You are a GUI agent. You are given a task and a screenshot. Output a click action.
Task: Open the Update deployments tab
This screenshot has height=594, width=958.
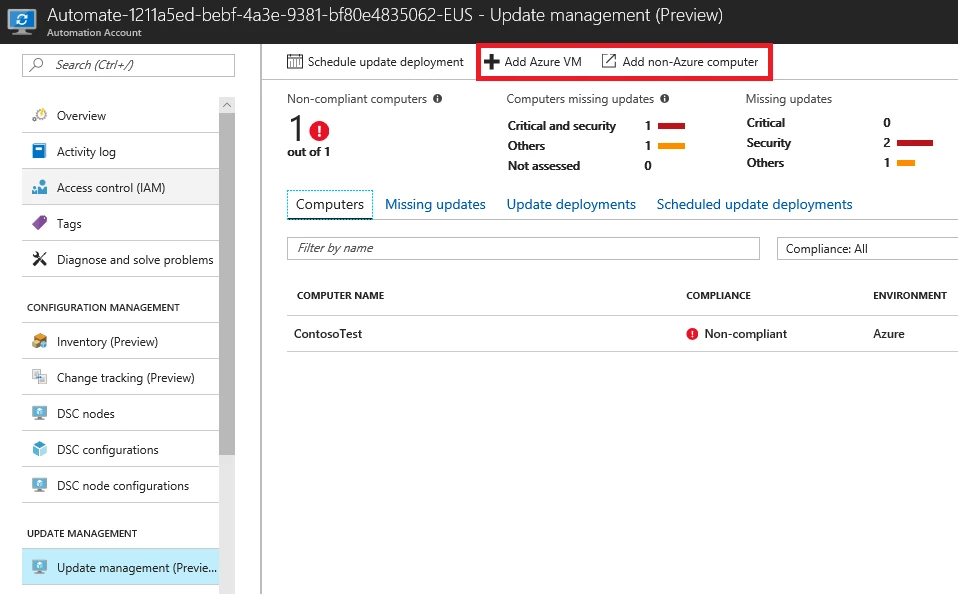click(571, 204)
